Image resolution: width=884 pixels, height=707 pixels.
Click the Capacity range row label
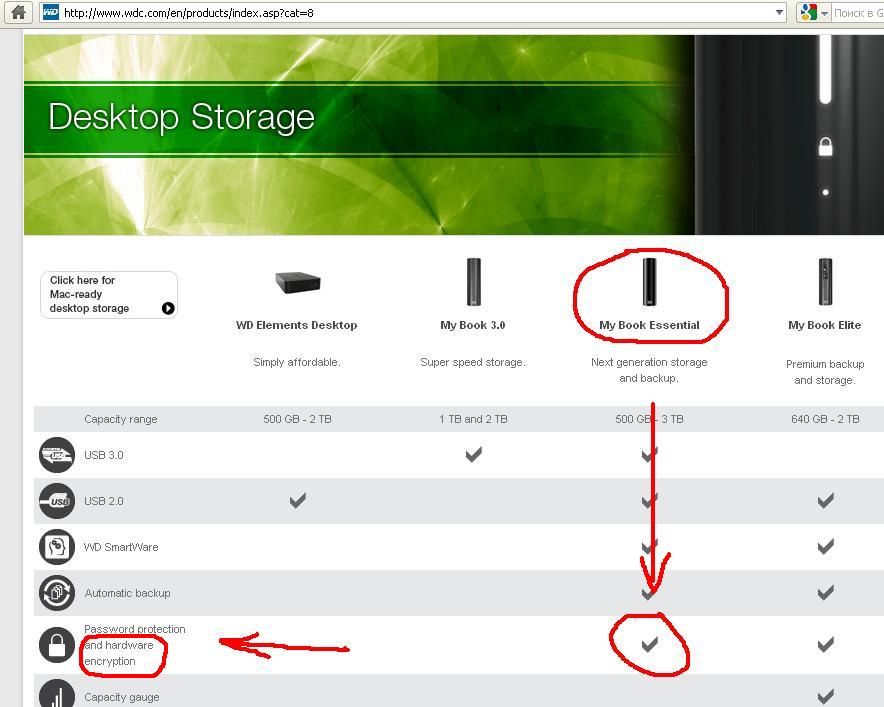click(121, 419)
